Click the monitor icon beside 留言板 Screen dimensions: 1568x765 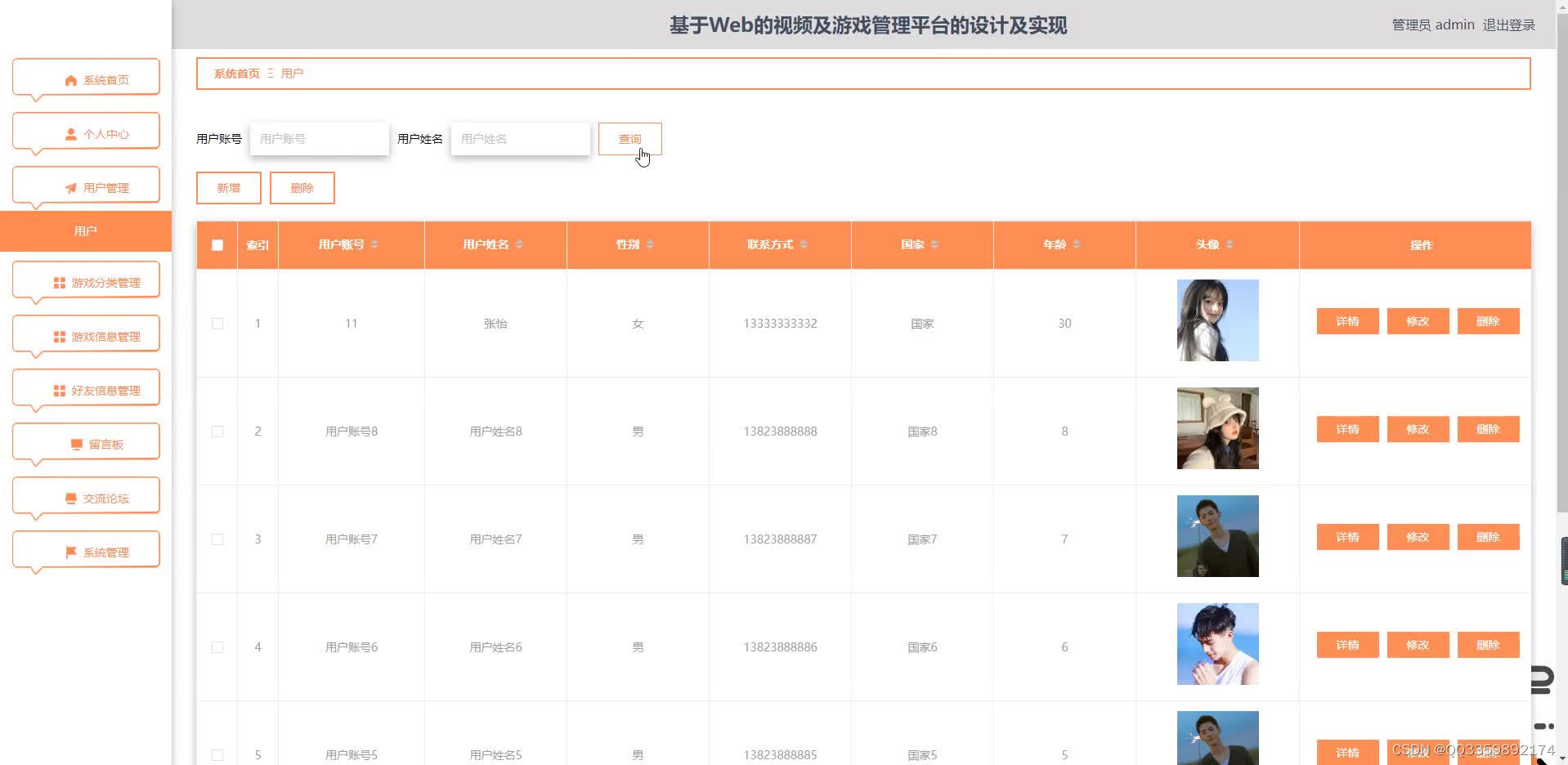point(77,445)
